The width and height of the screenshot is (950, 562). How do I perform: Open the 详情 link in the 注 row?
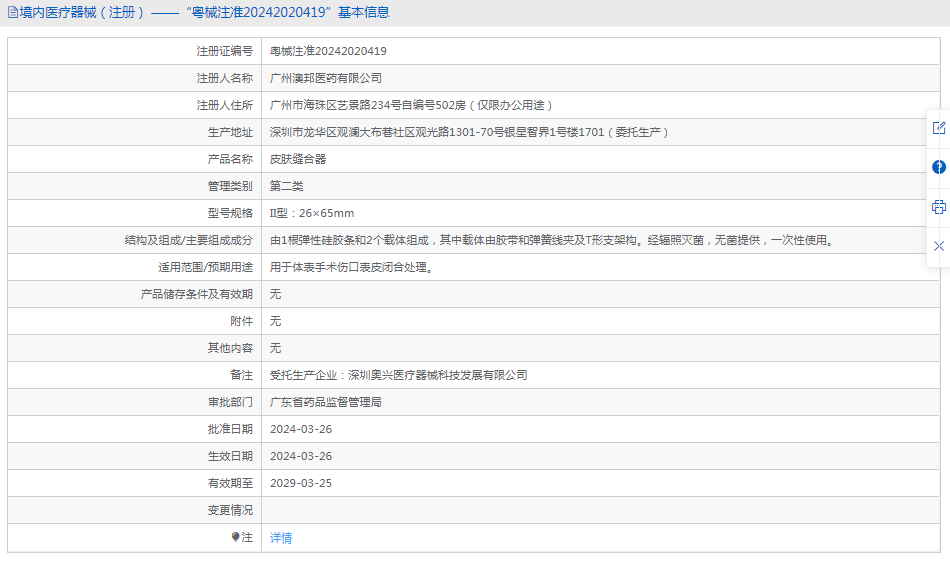click(281, 538)
